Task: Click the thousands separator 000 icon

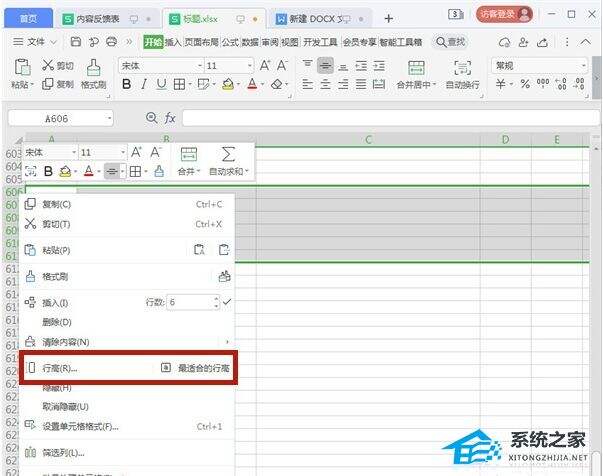Action: [x=543, y=83]
